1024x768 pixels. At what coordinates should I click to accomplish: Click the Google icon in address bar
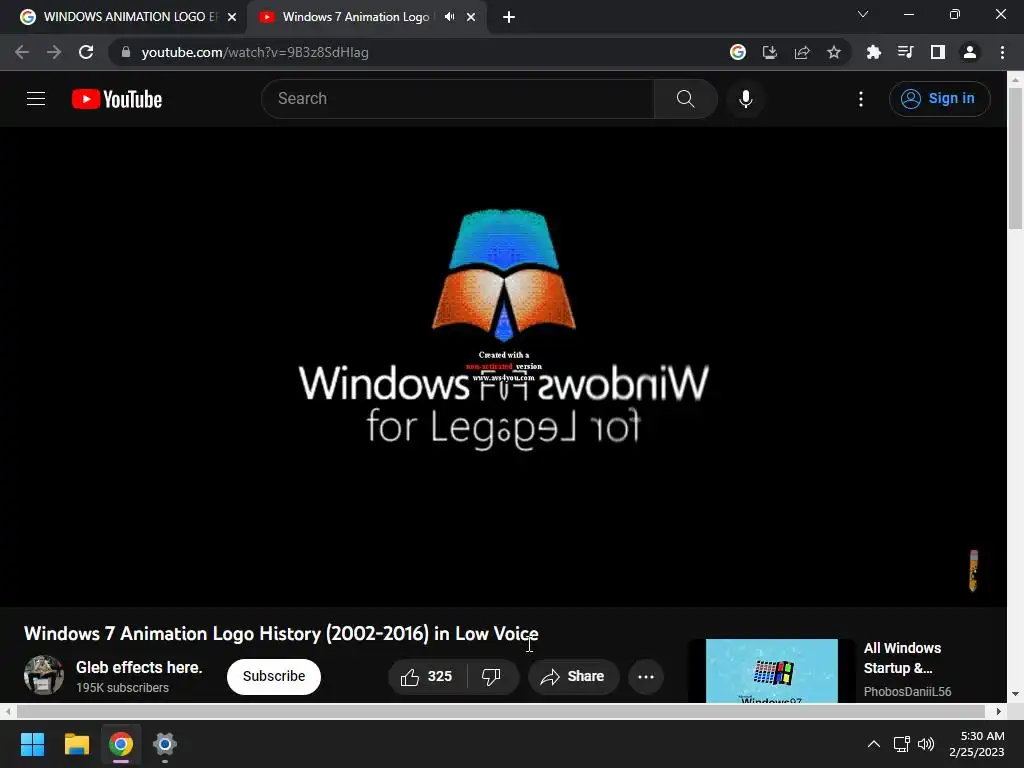737,52
